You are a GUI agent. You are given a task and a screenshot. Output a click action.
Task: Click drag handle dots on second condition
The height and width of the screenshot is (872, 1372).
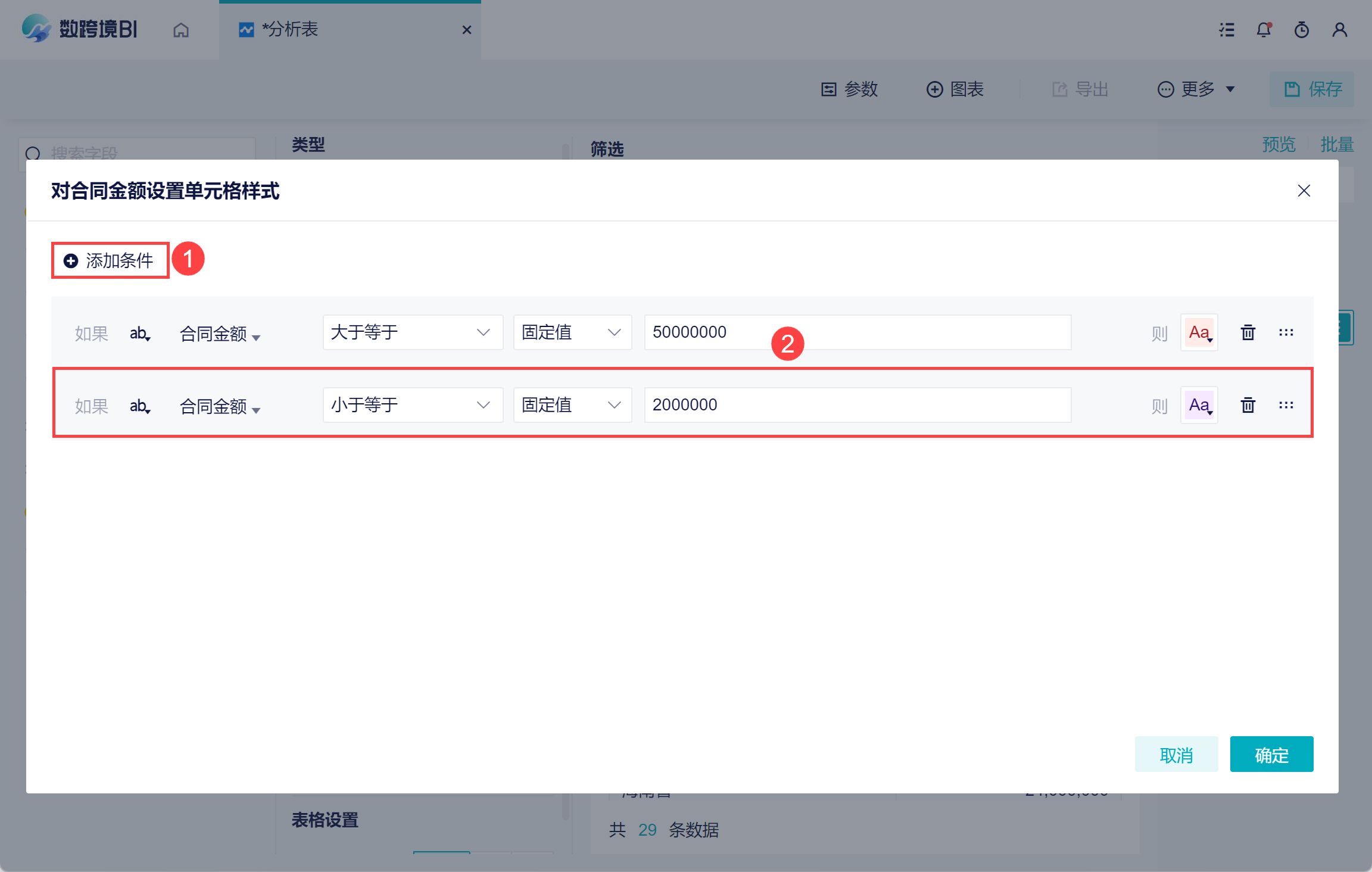(x=1286, y=405)
